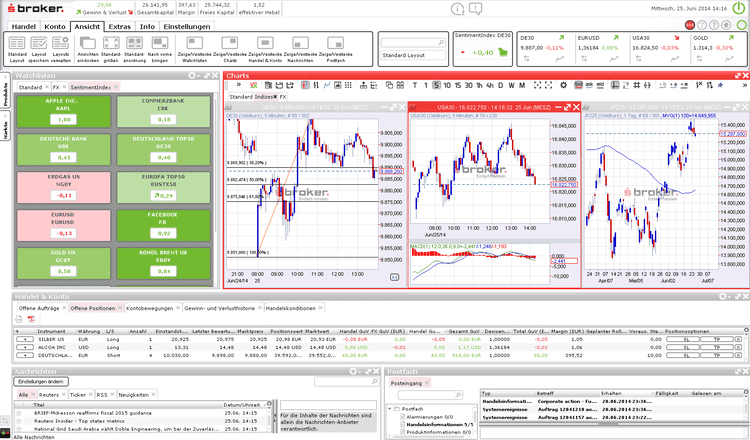Open Watchlisten panel settings dropdown
This screenshot has width=750, height=440.
pyautogui.click(x=193, y=76)
